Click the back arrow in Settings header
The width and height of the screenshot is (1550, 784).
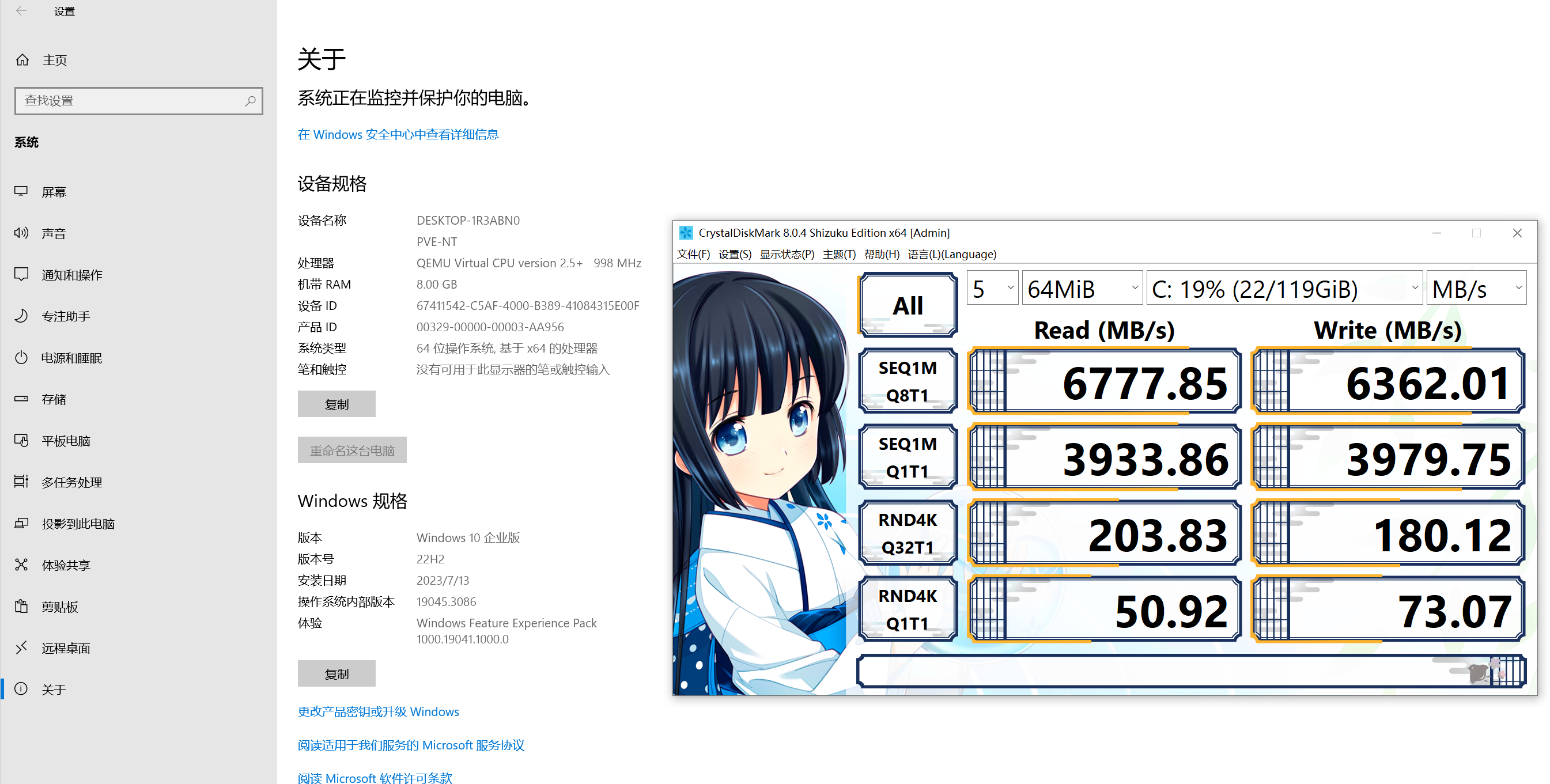coord(21,11)
